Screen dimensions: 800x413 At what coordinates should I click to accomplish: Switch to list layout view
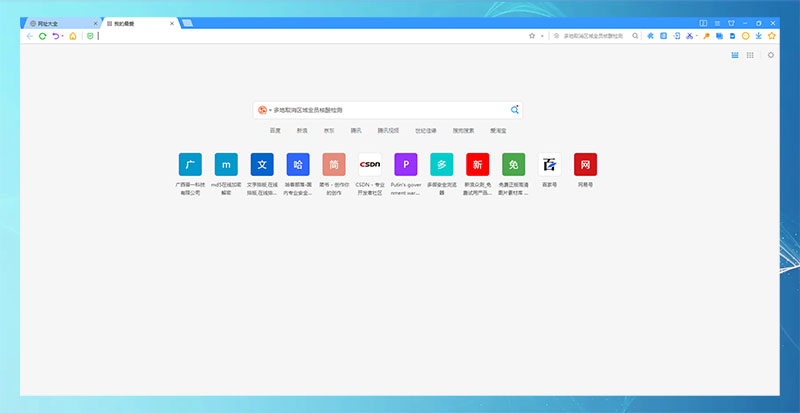(735, 55)
